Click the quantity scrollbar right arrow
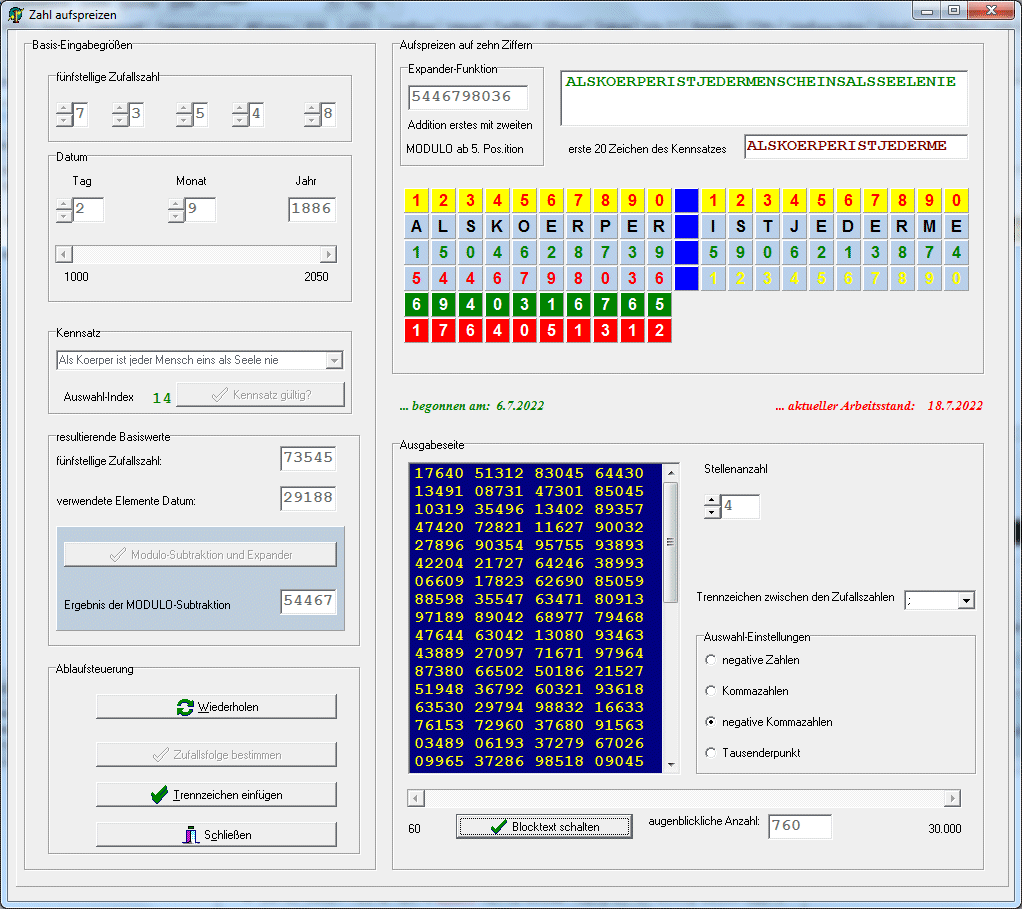 click(x=952, y=798)
